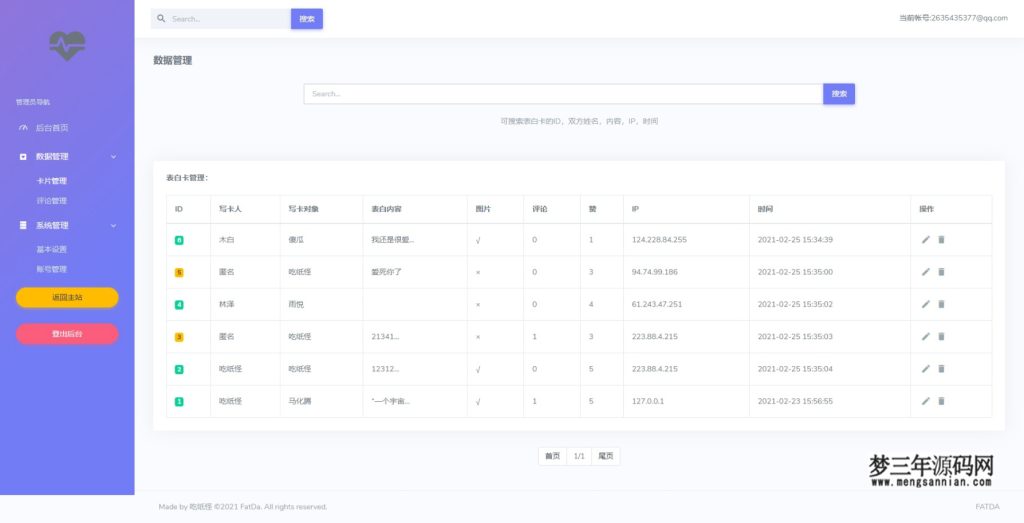
Task: Click ID badge 6 in the table
Action: (x=179, y=240)
